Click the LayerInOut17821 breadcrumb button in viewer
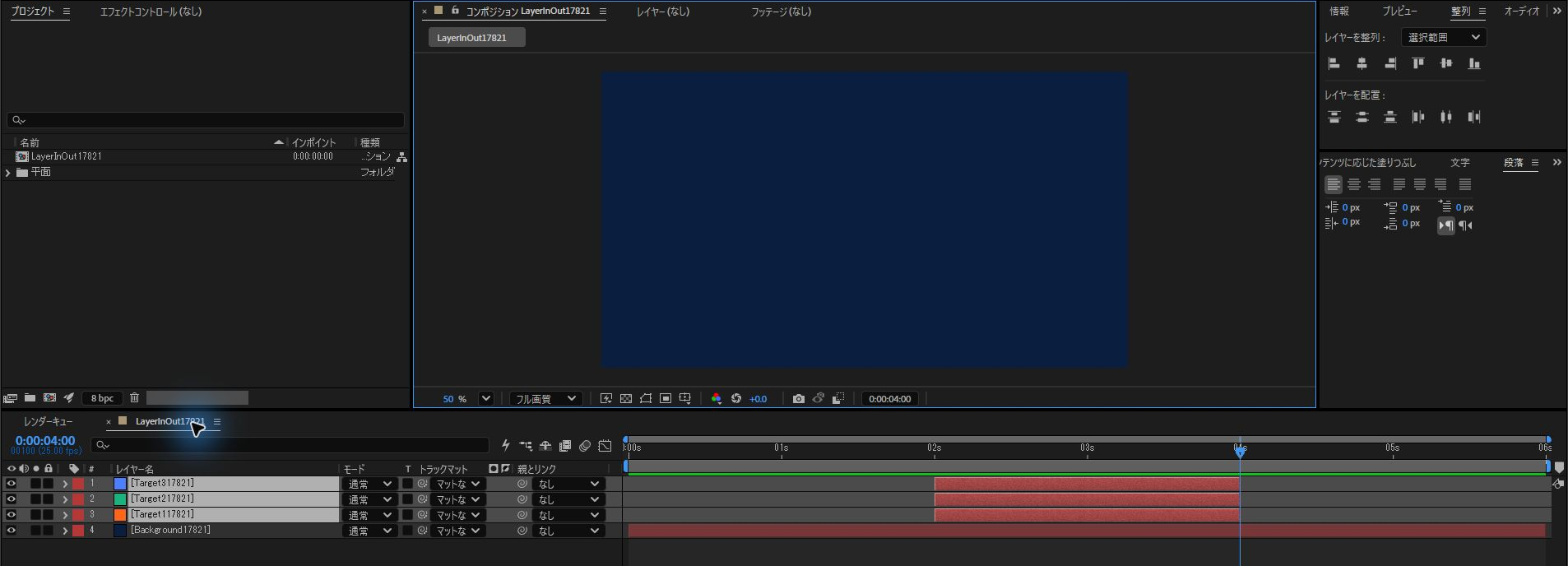 476,38
